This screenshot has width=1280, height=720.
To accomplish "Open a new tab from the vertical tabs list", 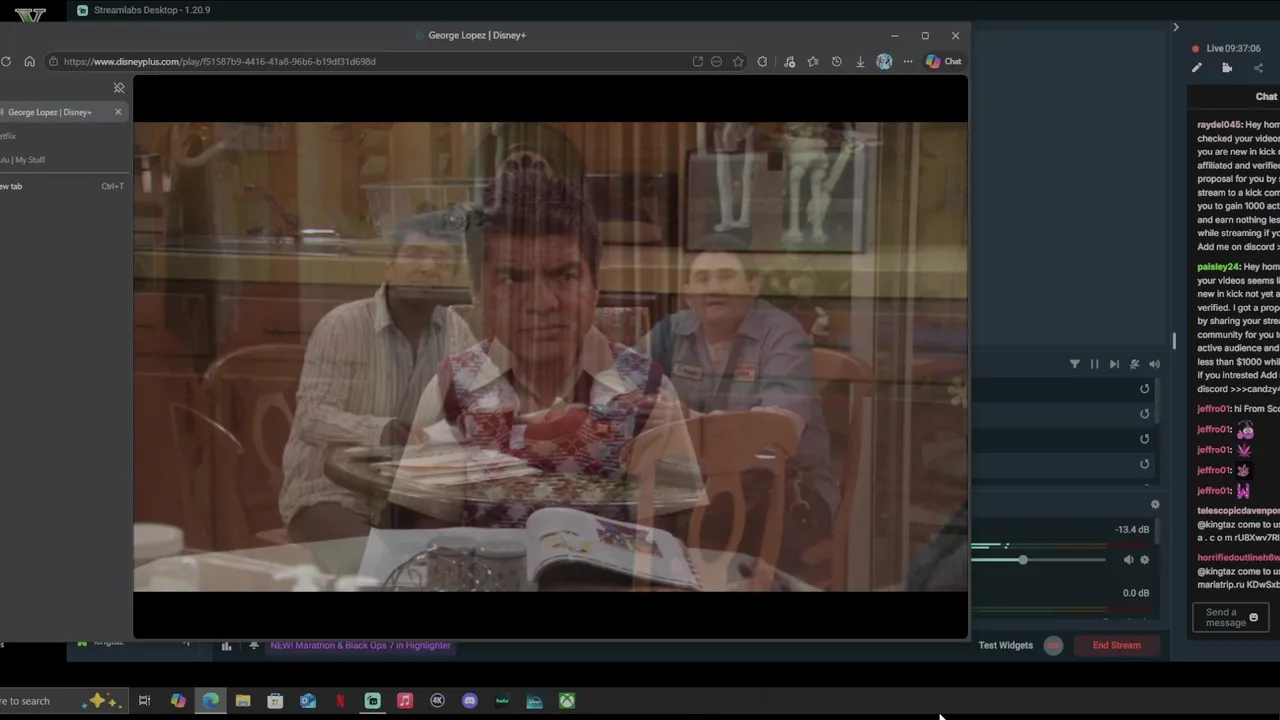I will click(62, 186).
